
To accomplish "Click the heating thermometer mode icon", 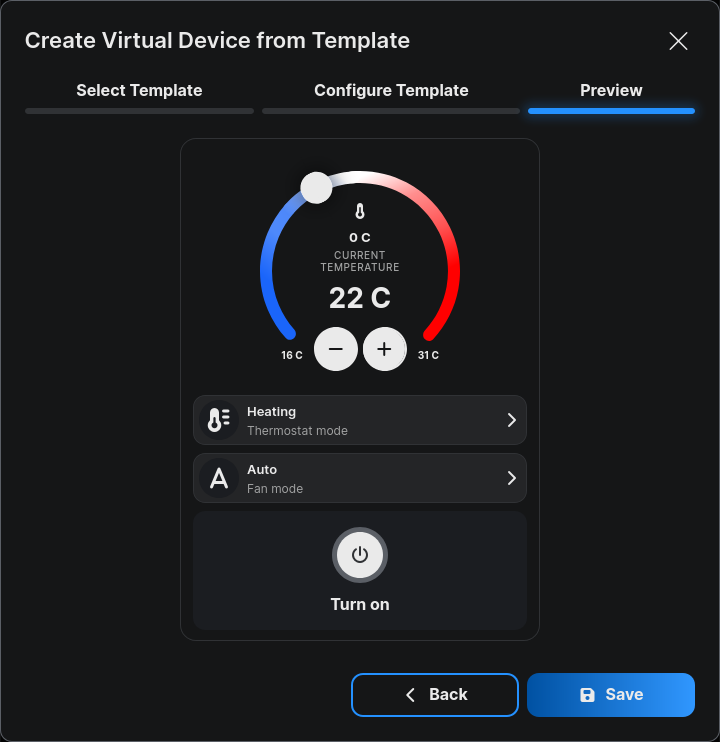I will point(219,420).
